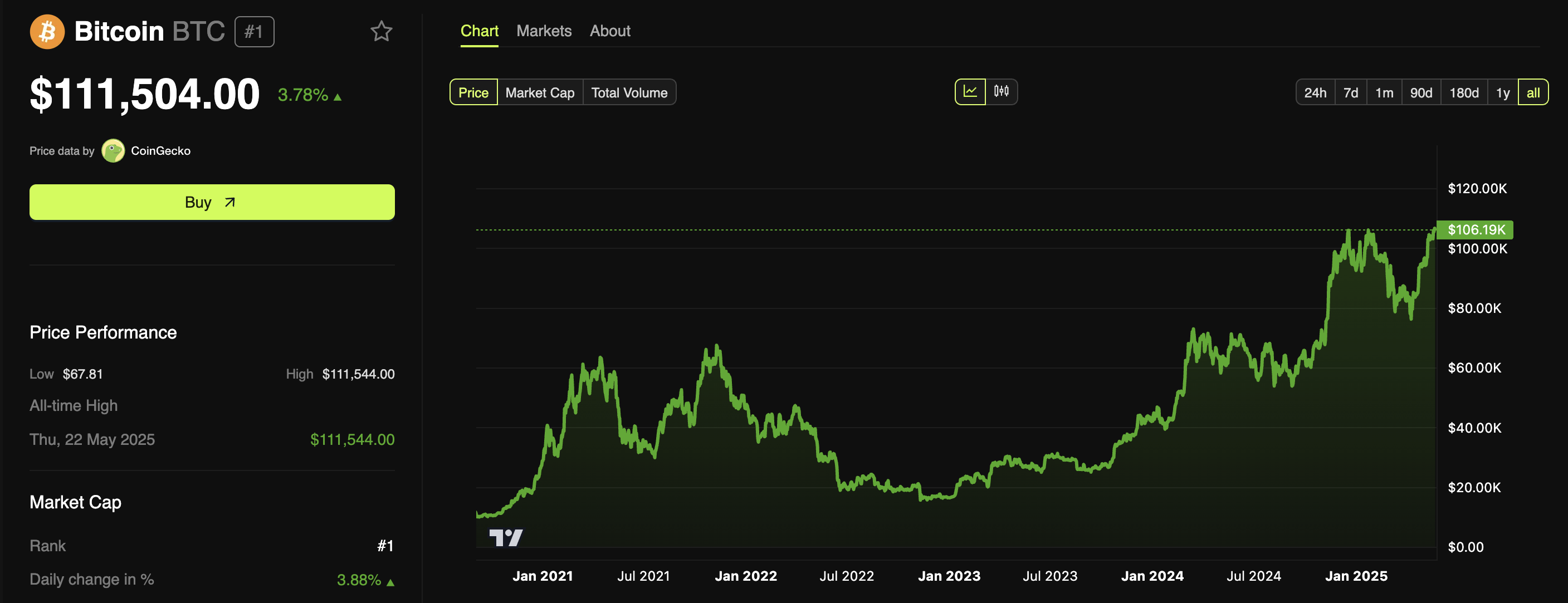This screenshot has width=1568, height=603.
Task: Click arrow icon on Buy button
Action: point(229,203)
